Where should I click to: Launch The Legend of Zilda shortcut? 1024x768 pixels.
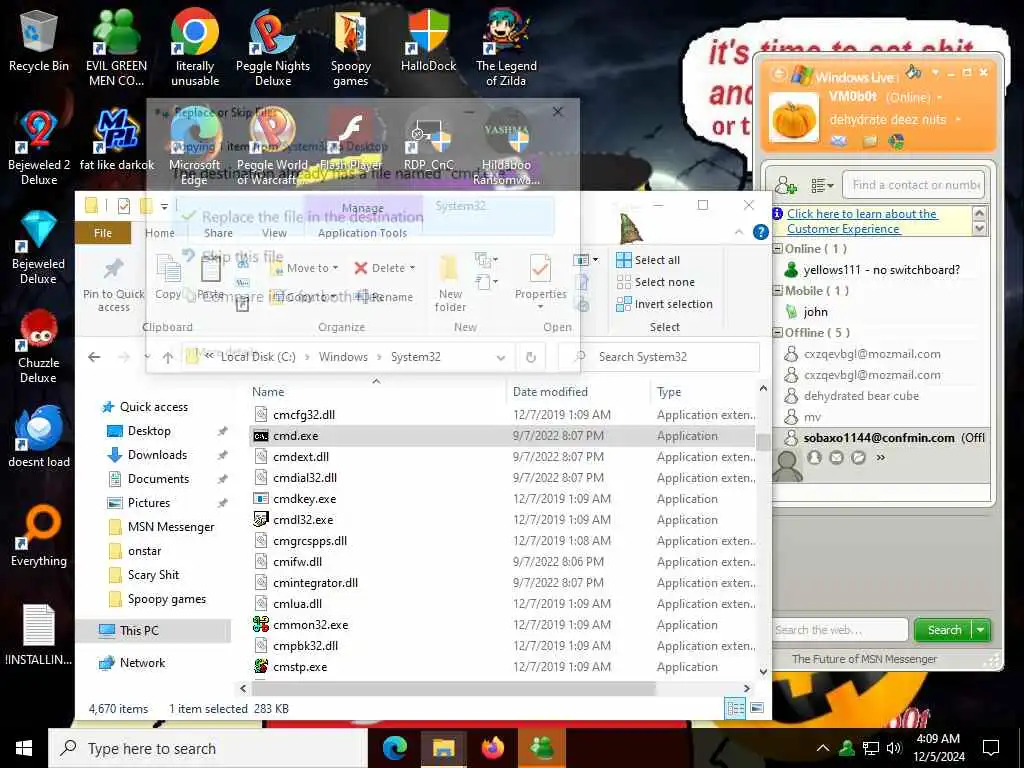(x=506, y=48)
